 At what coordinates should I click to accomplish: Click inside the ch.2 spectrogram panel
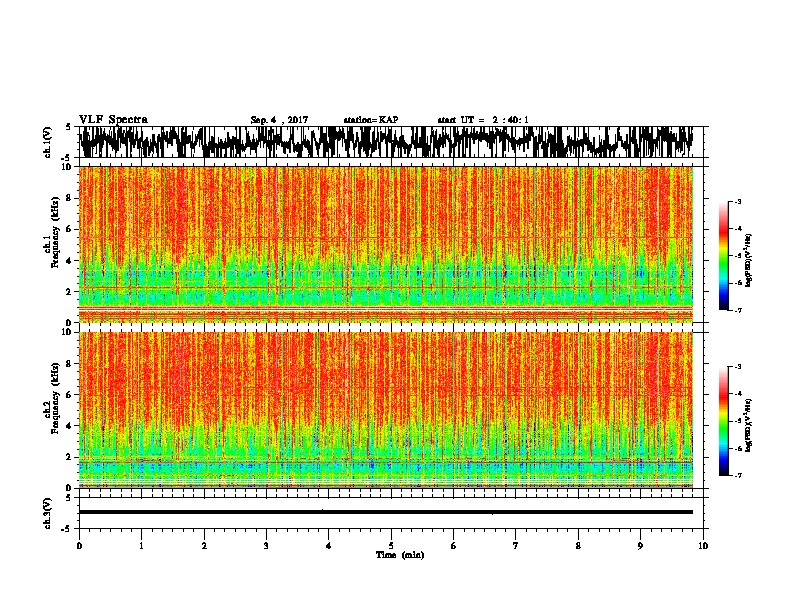[x=386, y=410]
